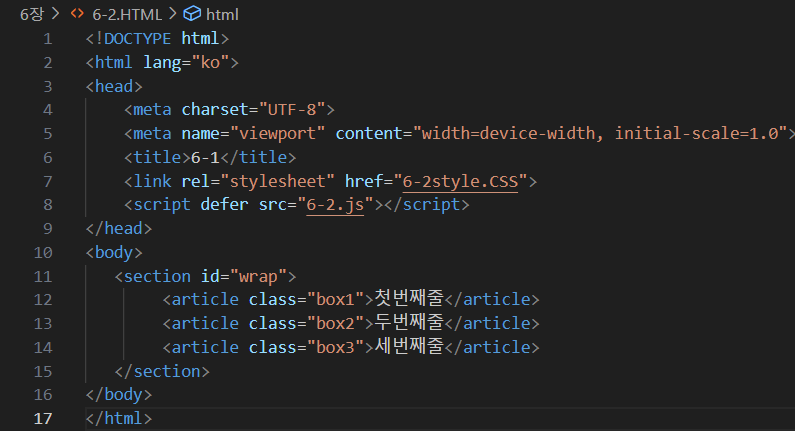Click the width=device-width string

(508, 133)
